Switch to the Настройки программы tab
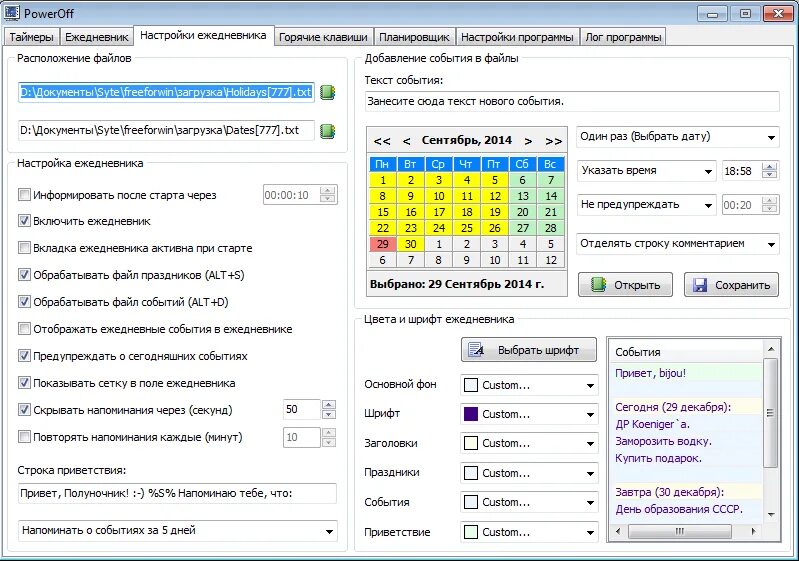The height and width of the screenshot is (561, 799). click(x=517, y=37)
